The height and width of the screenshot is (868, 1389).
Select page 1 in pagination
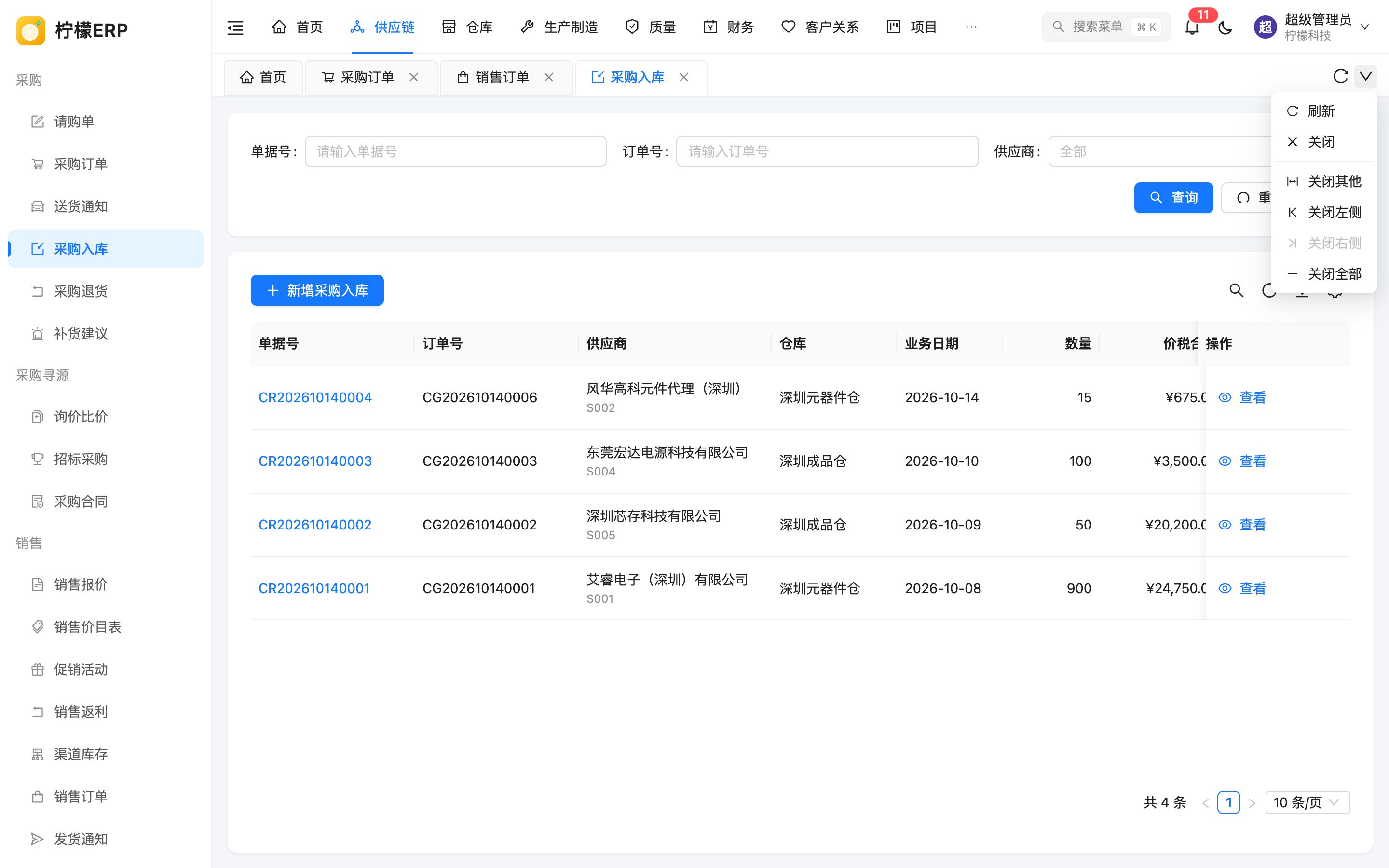click(x=1228, y=802)
